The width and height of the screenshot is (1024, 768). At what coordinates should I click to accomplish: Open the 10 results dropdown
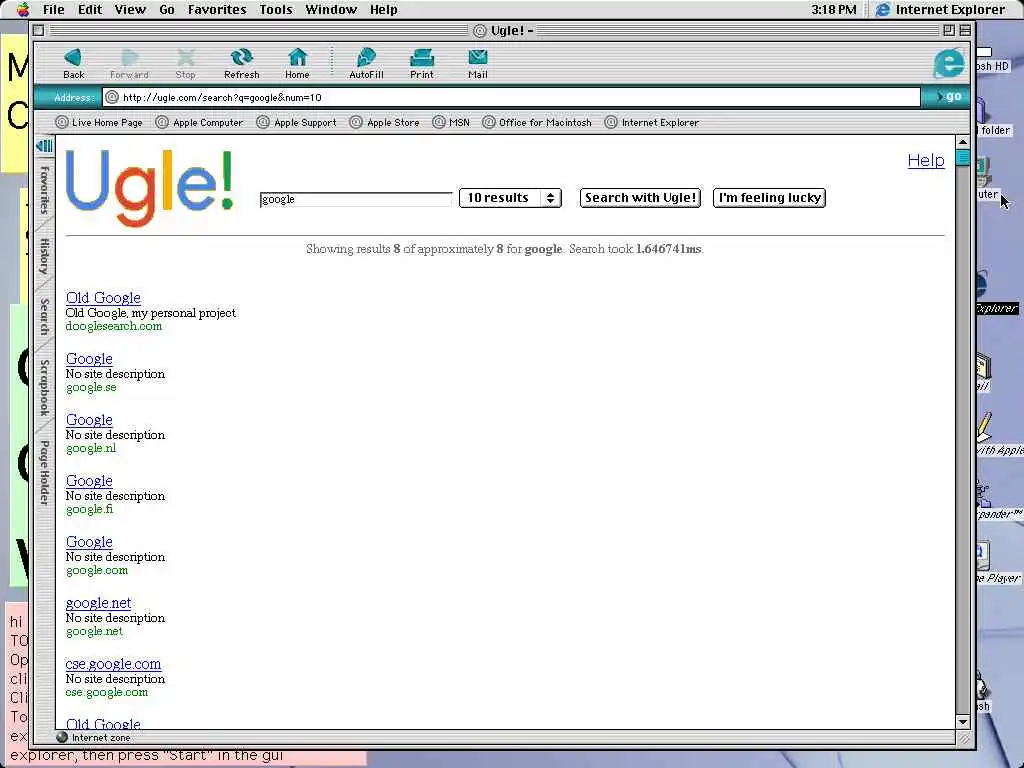coord(510,198)
